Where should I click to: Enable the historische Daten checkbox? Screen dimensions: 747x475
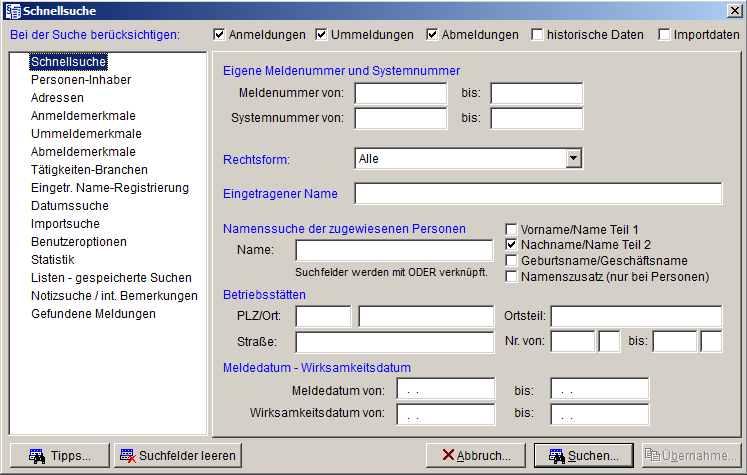pos(538,35)
